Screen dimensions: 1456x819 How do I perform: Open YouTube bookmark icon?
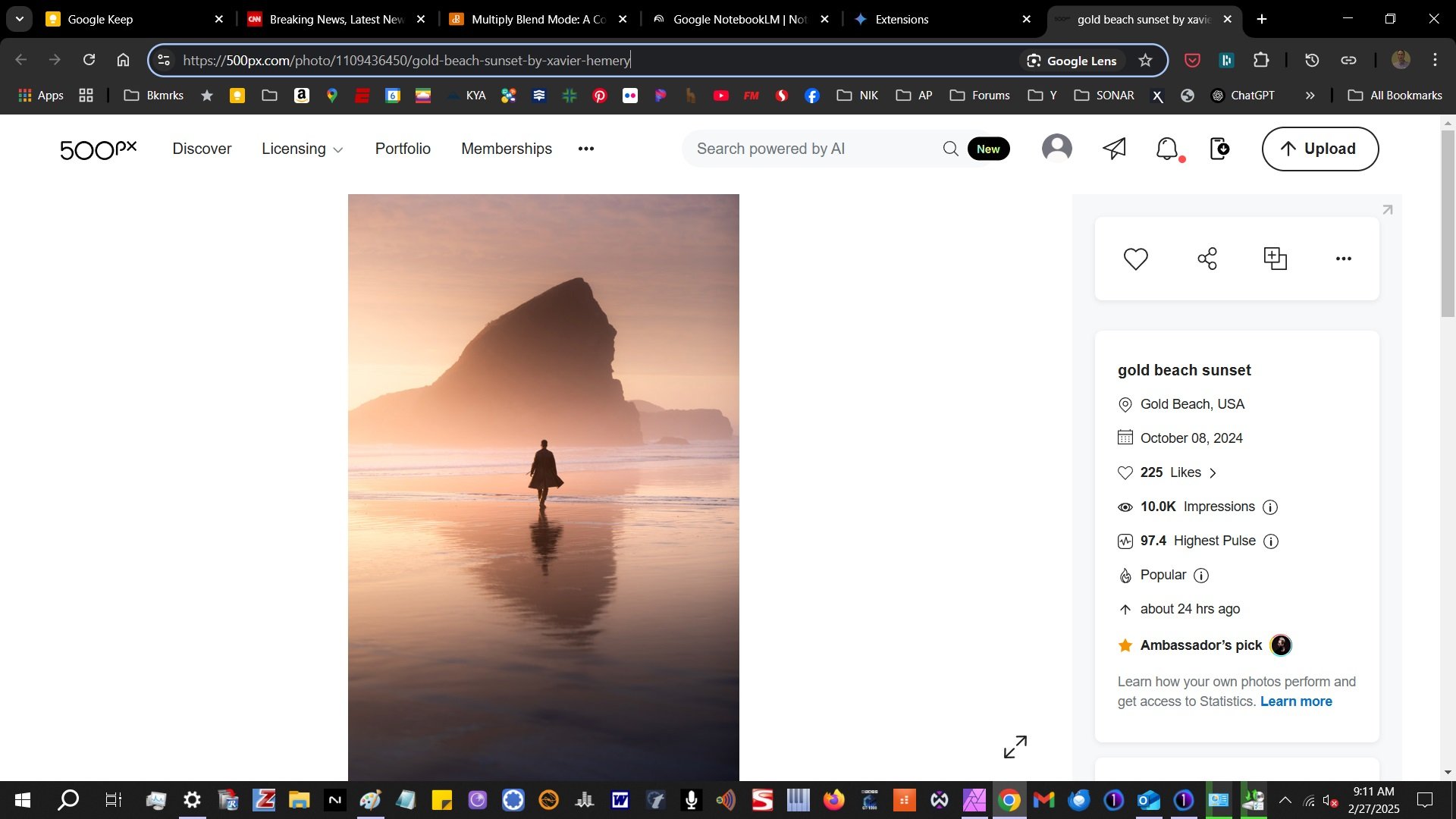pos(721,96)
